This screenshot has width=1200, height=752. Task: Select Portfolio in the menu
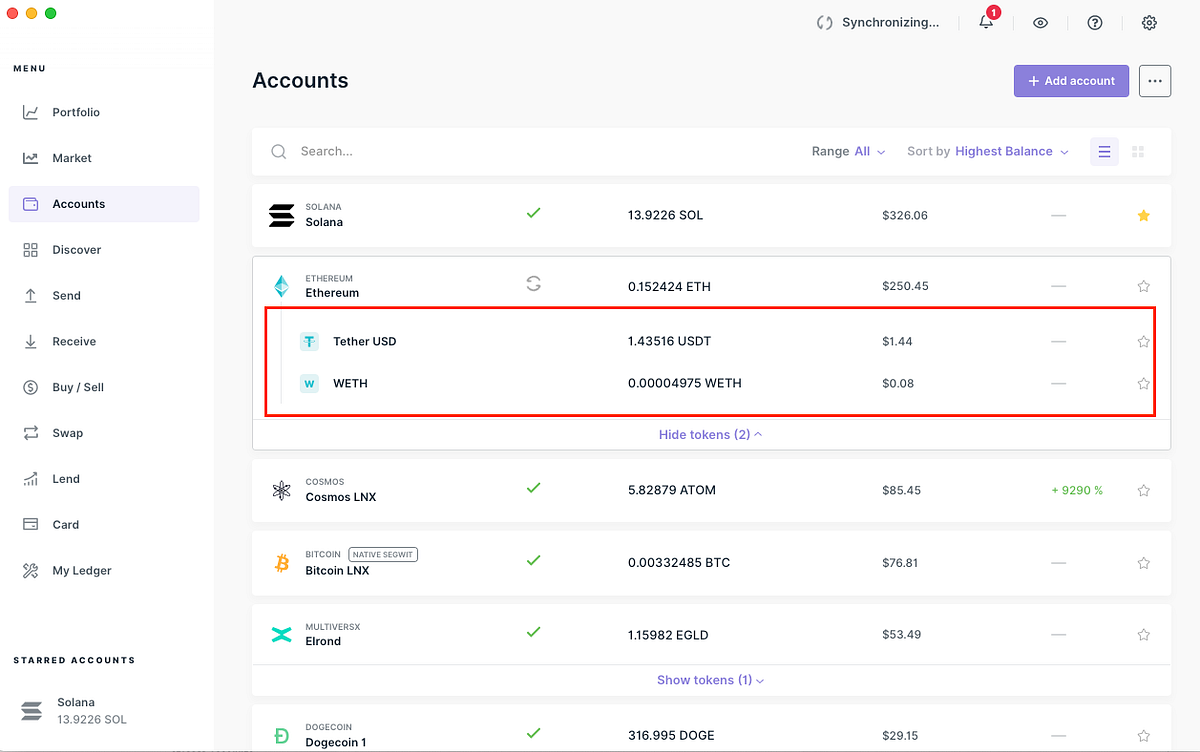[x=29, y=112]
